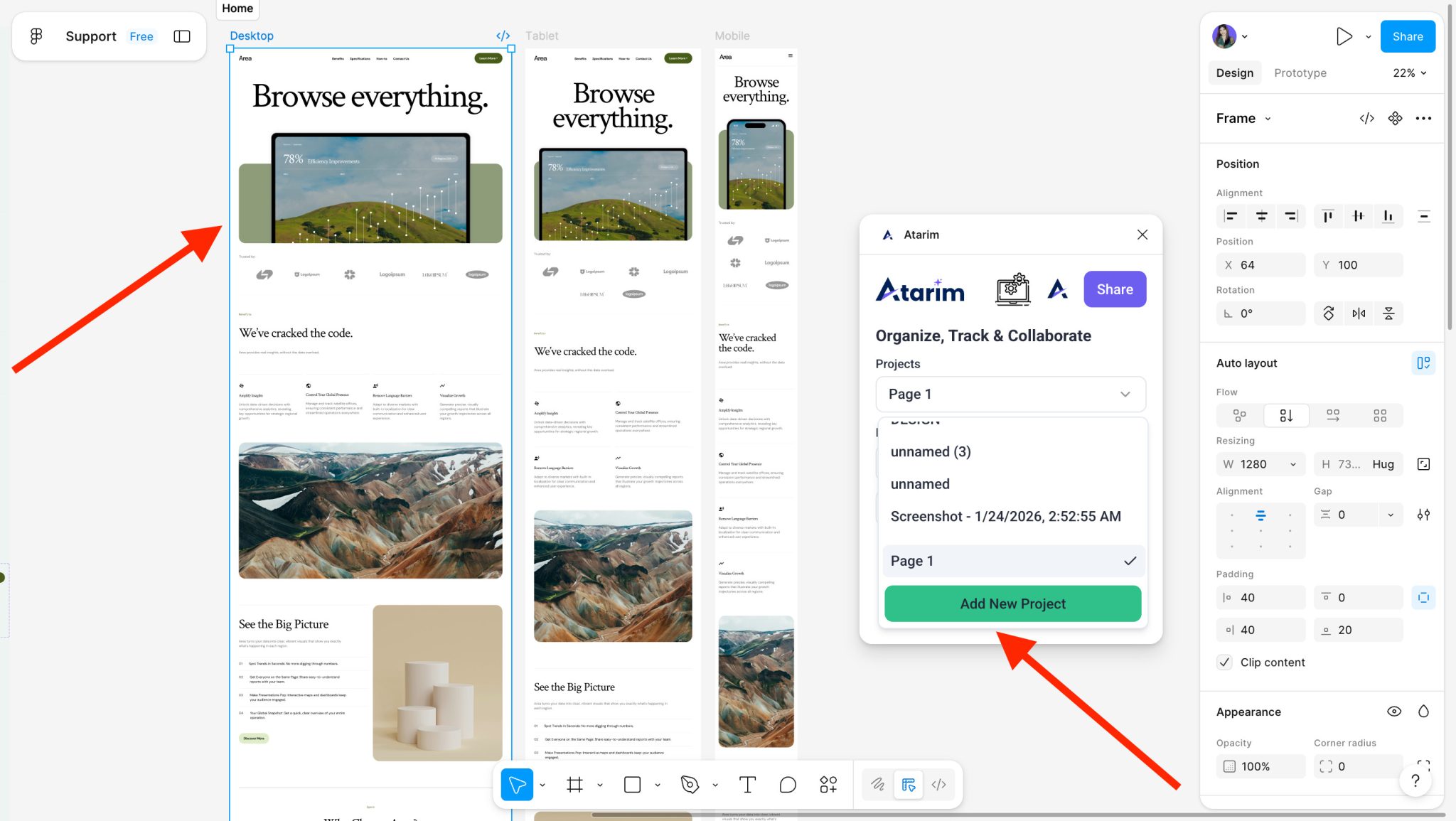The width and height of the screenshot is (1456, 821).
Task: Toggle the sidebar panel icon near Support
Action: tap(182, 36)
